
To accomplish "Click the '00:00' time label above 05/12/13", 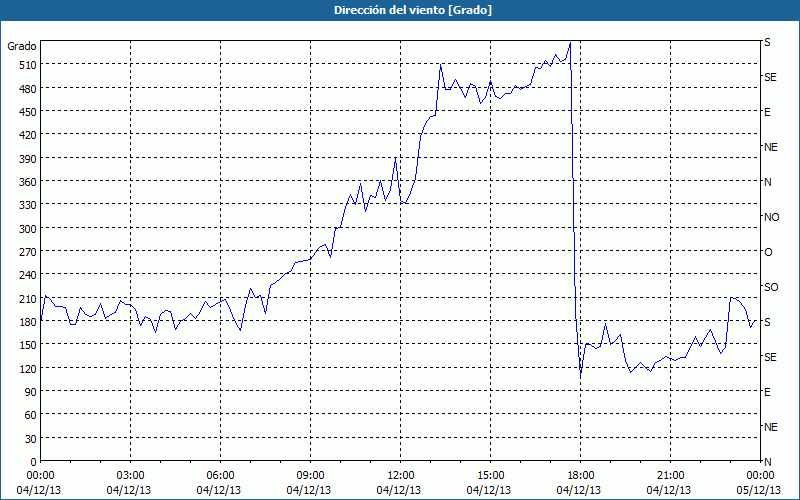I will coord(760,476).
